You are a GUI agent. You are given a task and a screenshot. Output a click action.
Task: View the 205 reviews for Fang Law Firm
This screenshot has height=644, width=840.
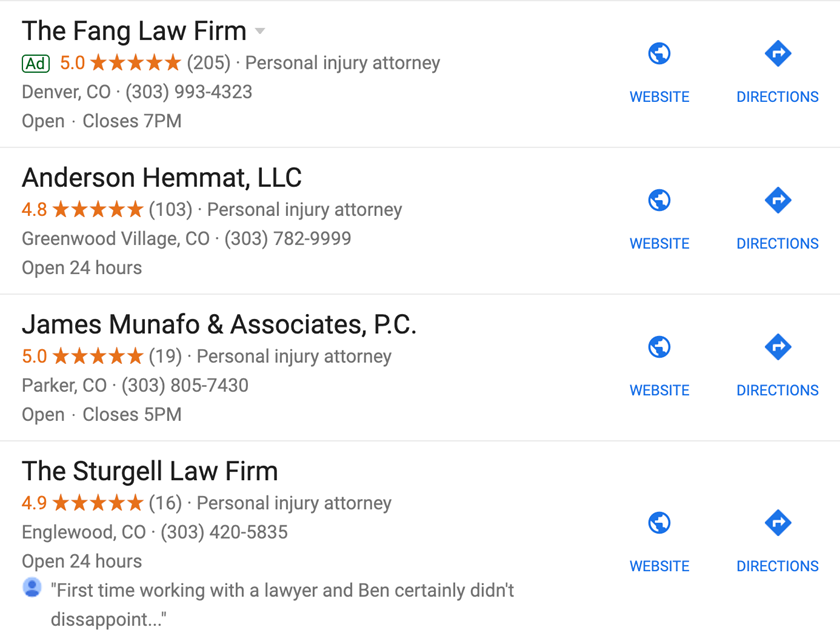(208, 63)
